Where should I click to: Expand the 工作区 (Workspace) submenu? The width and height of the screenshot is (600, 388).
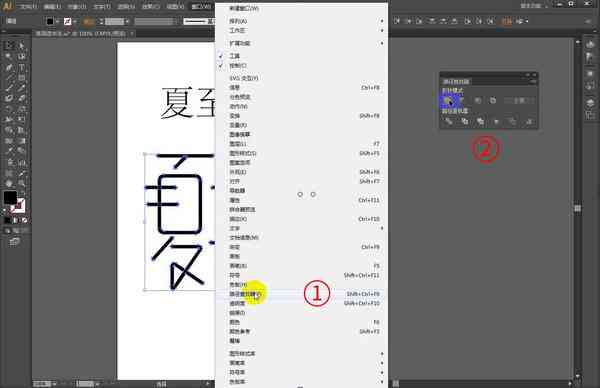click(301, 30)
